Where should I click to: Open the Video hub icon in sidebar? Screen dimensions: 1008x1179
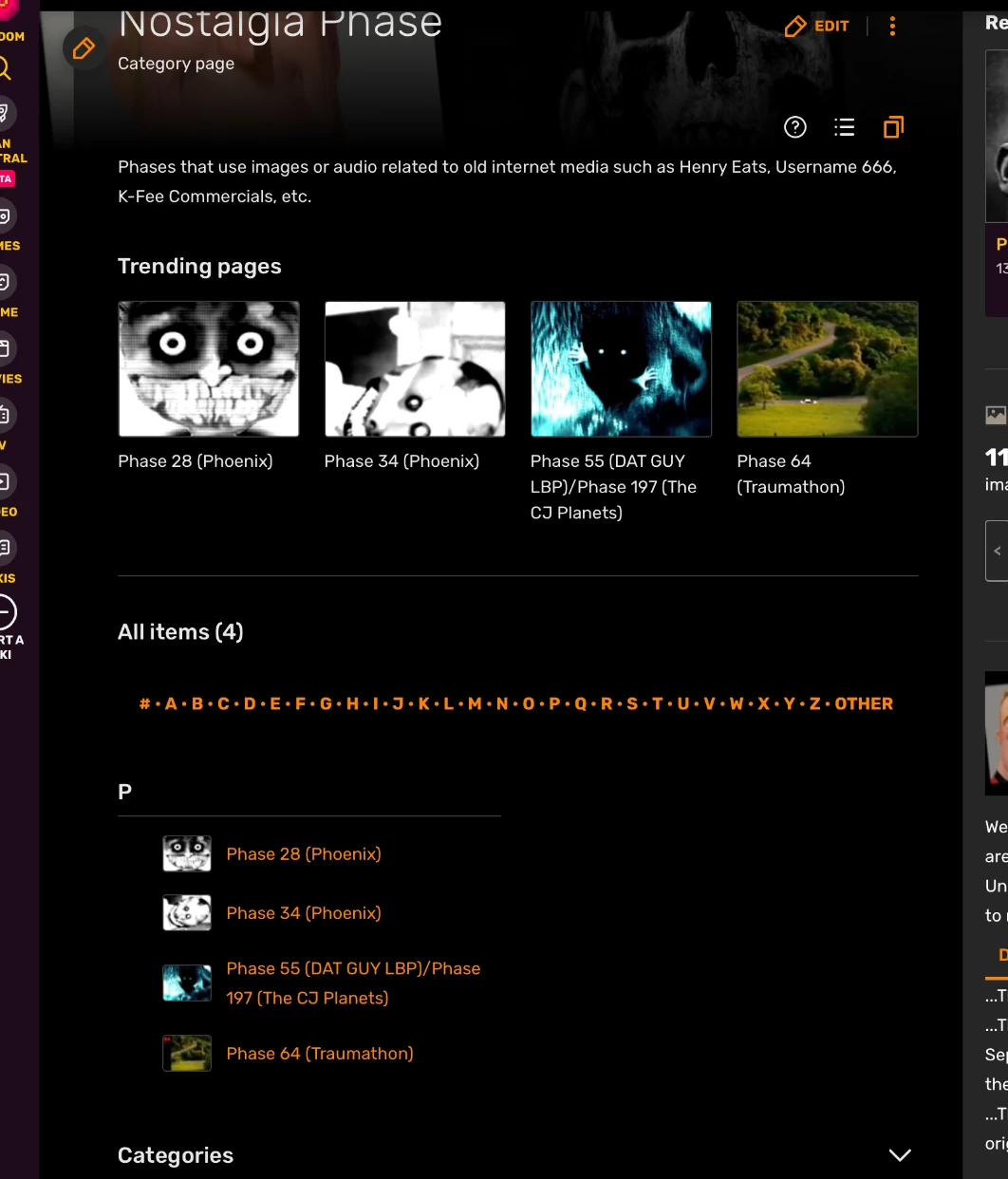pos(8,481)
